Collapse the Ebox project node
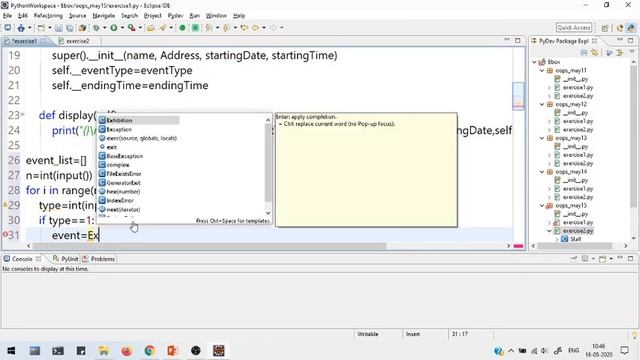Viewport: 640px width, 360px height. tap(534, 62)
